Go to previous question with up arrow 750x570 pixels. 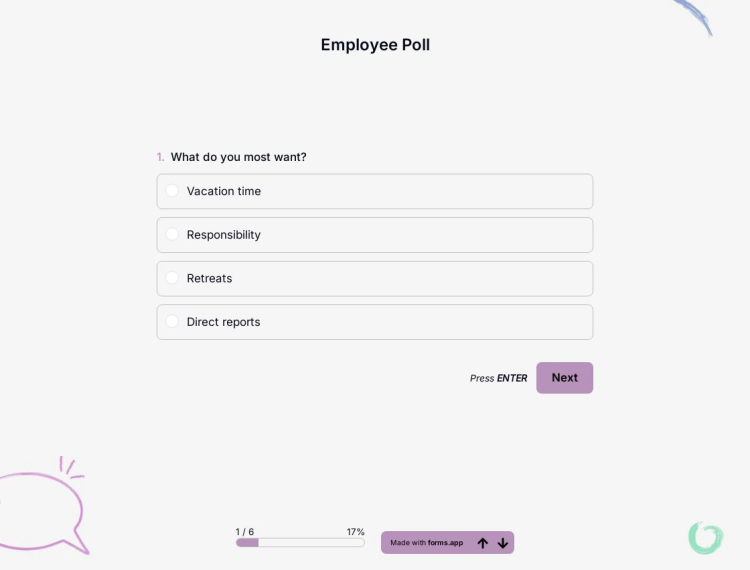[x=483, y=543]
